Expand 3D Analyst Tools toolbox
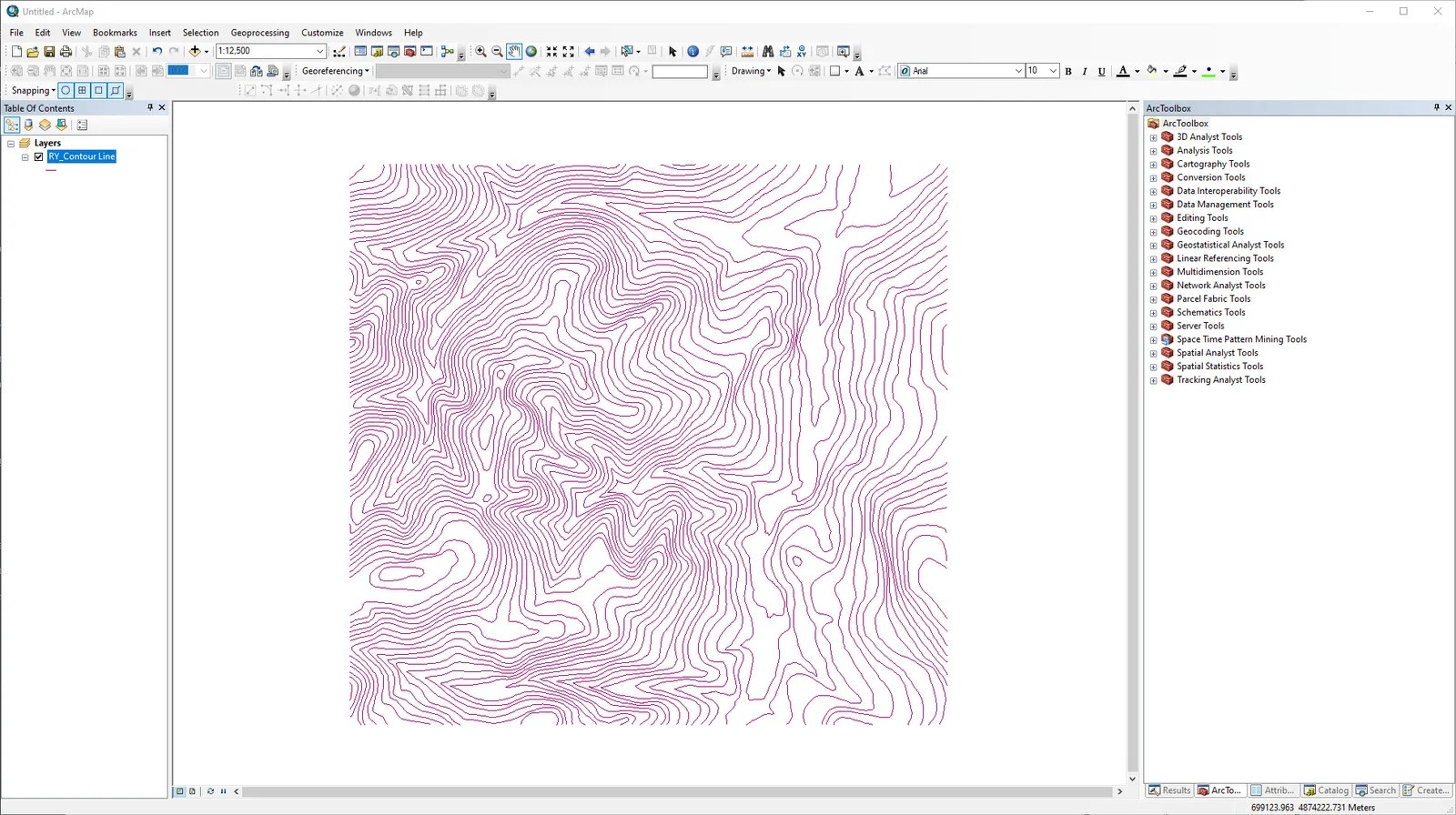Image resolution: width=1456 pixels, height=815 pixels. point(1153,137)
